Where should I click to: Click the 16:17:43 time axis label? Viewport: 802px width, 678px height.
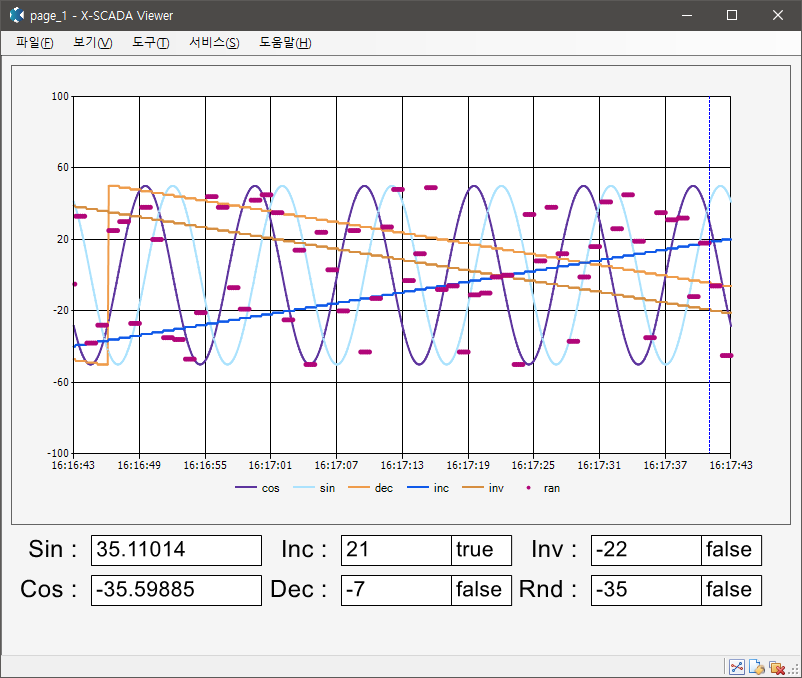coord(731,465)
